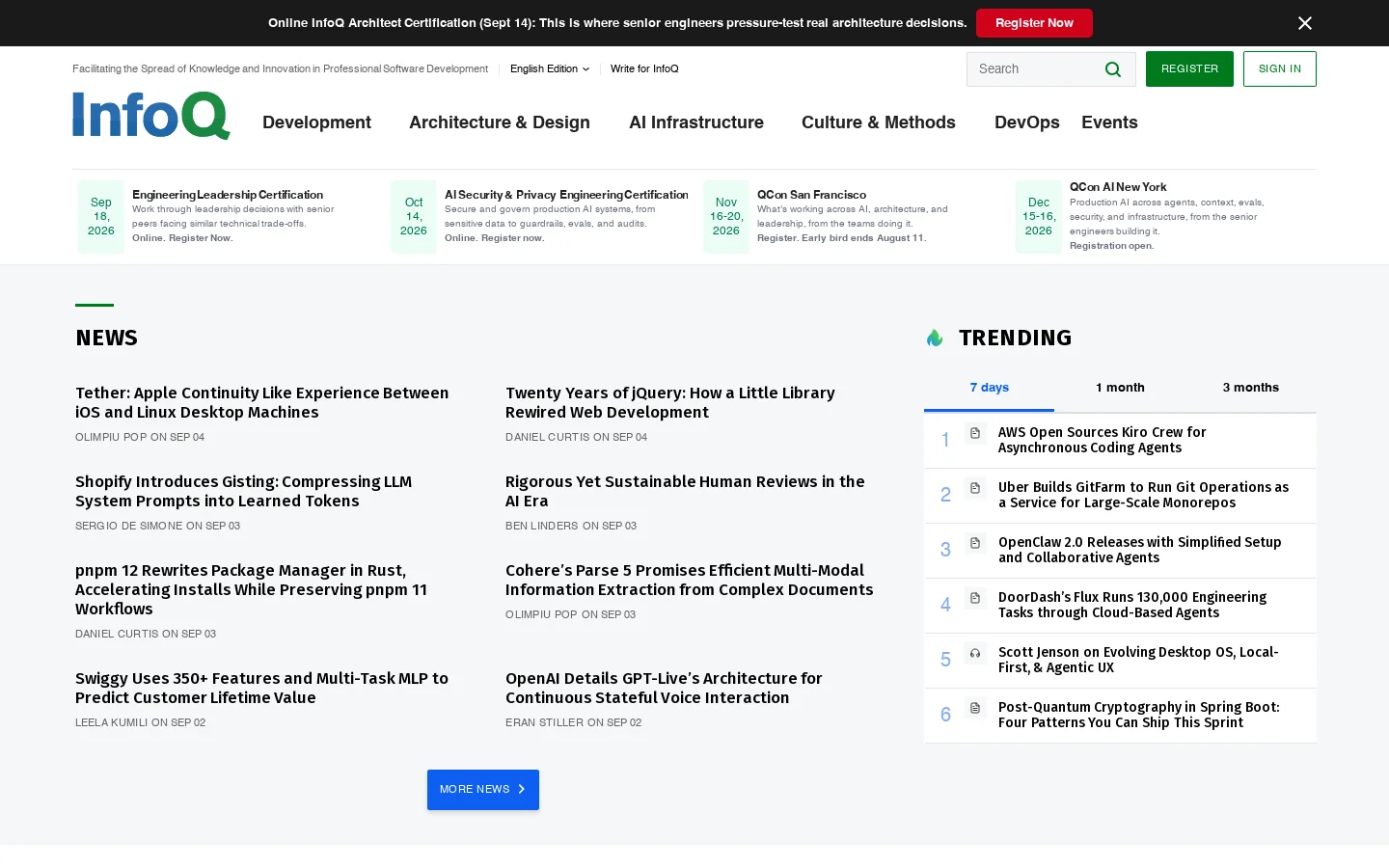Viewport: 1389px width, 868px height.
Task: Open trending item Uber Builds GitFarm
Action: click(1143, 495)
